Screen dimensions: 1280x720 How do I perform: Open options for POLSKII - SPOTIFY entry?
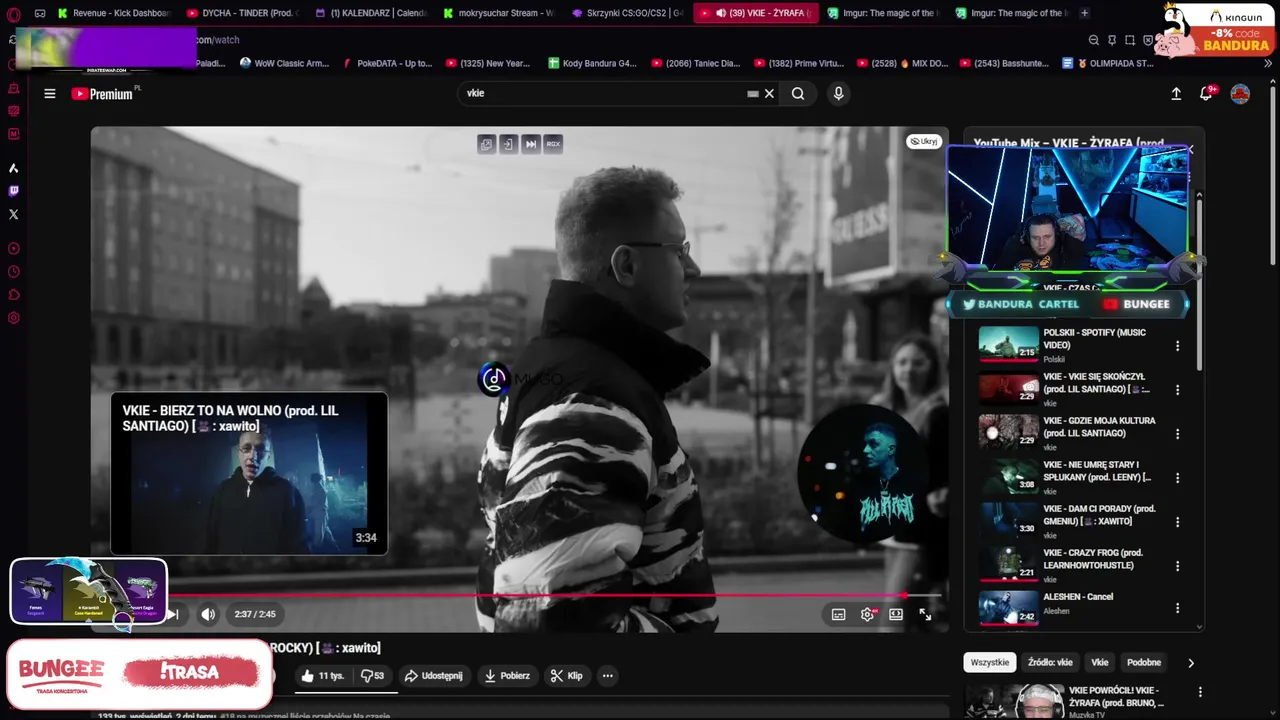(1177, 346)
